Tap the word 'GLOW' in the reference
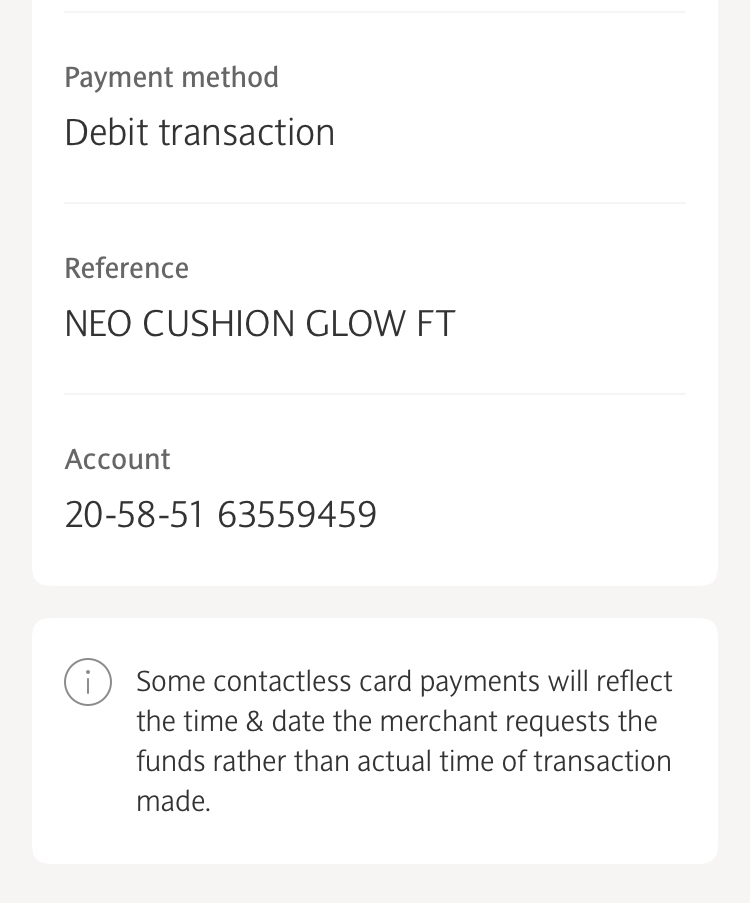This screenshot has height=903, width=750. pyautogui.click(x=355, y=323)
